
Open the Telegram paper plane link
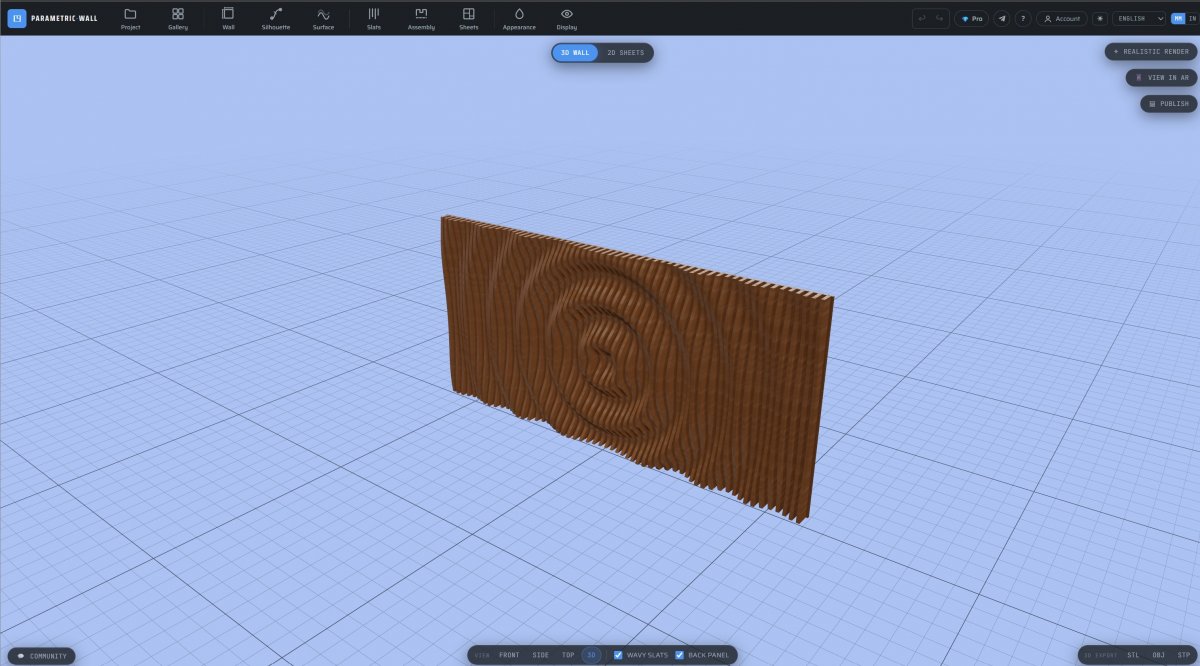tap(1002, 18)
